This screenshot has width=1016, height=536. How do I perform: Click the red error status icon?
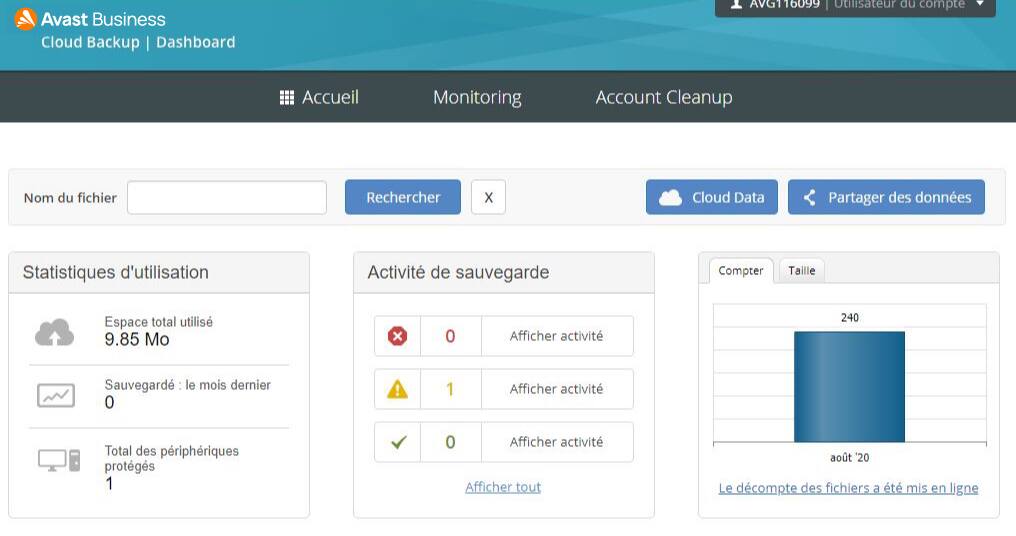tap(397, 336)
